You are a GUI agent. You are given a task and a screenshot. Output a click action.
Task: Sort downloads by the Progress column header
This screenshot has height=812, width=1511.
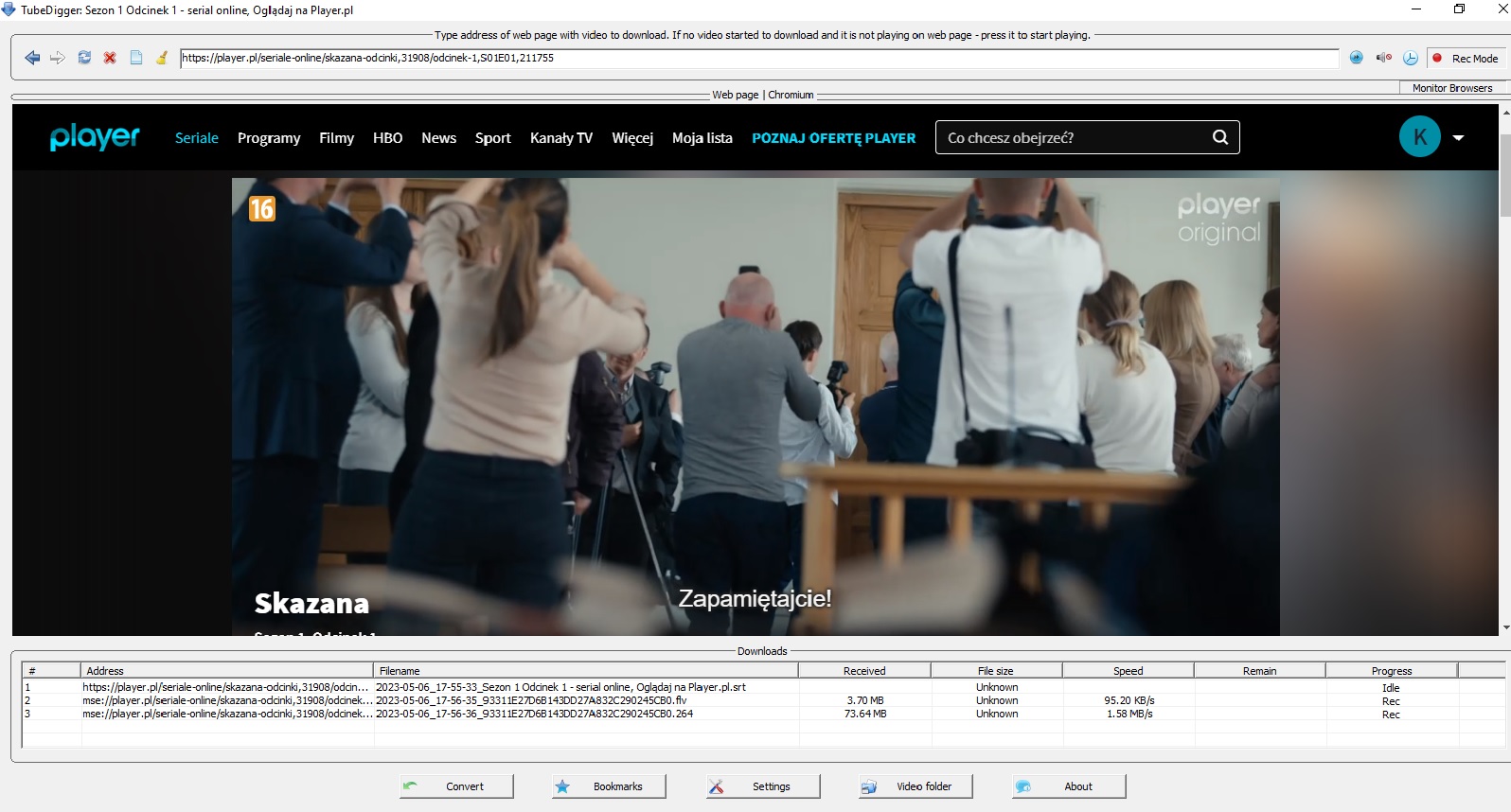[1392, 671]
